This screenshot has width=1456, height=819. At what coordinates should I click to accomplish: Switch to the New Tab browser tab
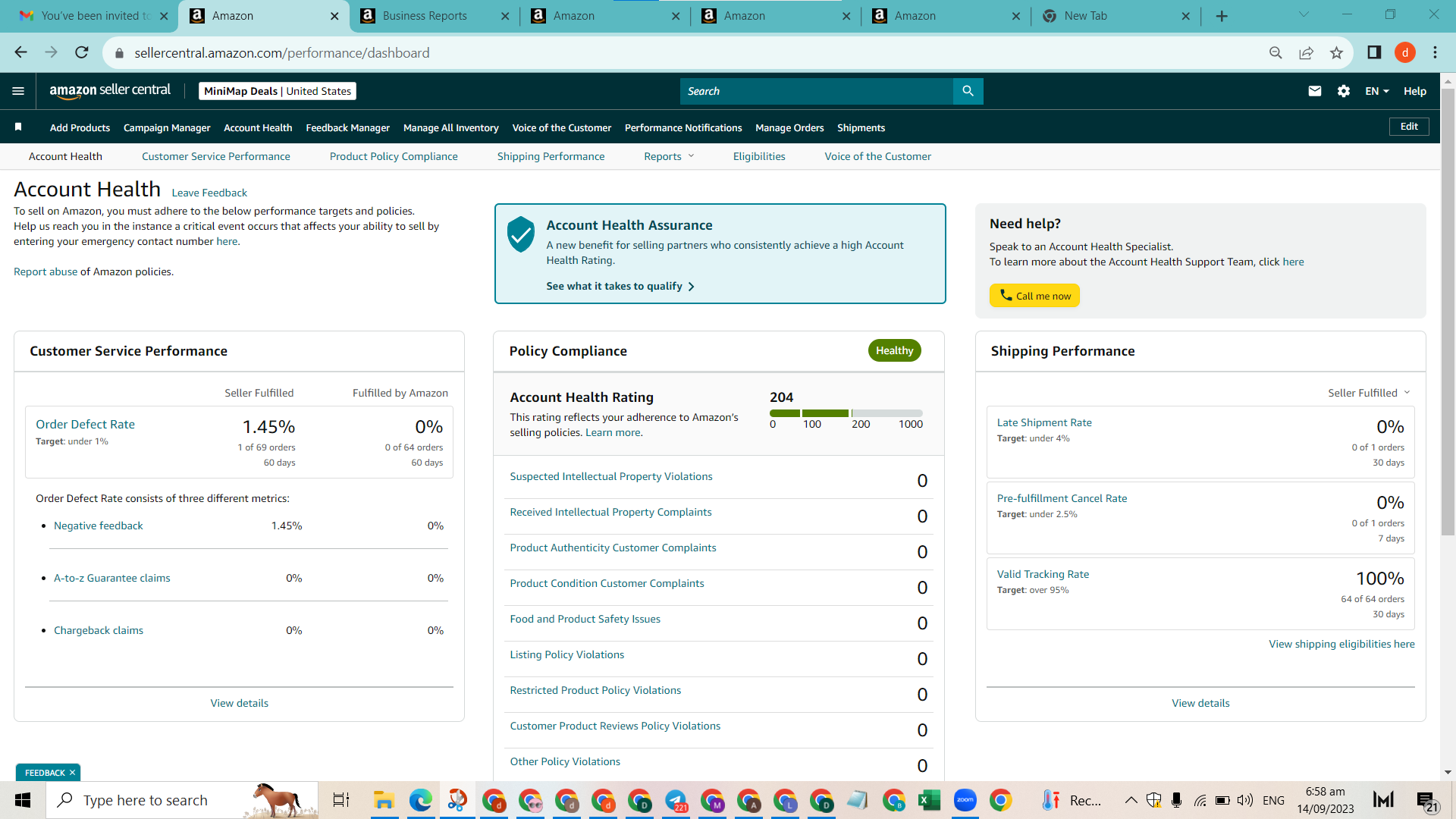tap(1116, 16)
